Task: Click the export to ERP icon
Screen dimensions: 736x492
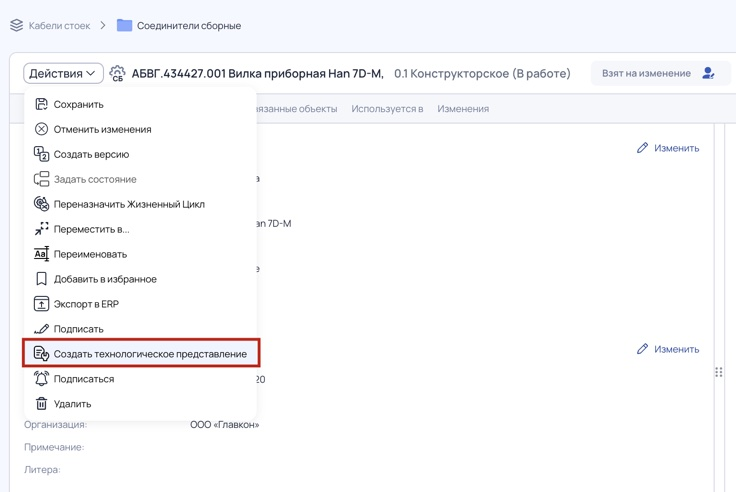Action: pos(41,304)
